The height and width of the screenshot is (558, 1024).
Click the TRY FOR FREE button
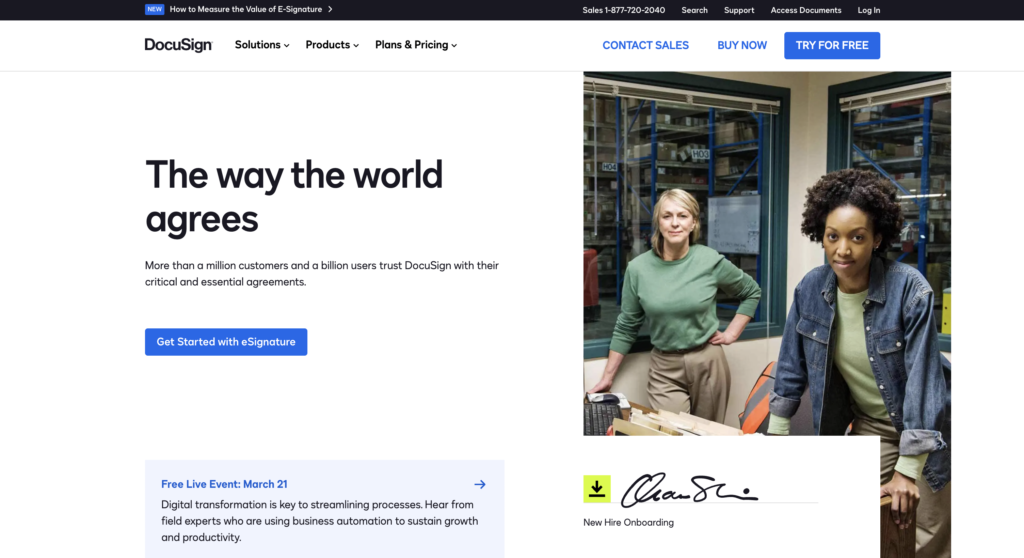[832, 45]
